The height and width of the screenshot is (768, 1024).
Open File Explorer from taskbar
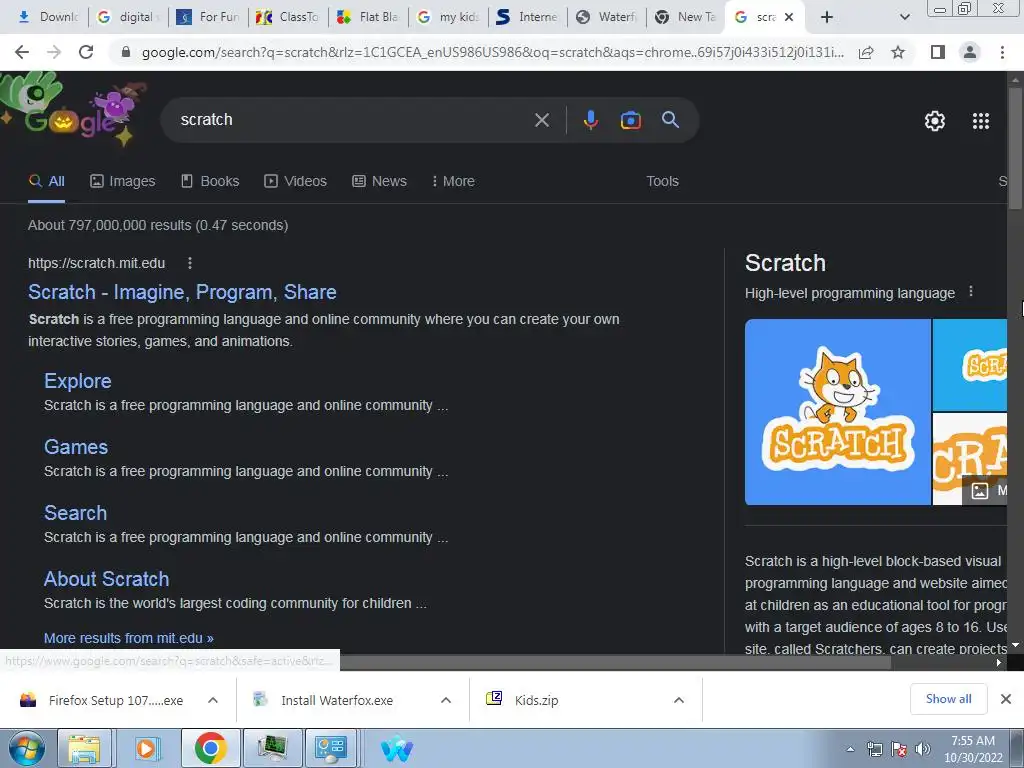click(x=84, y=748)
